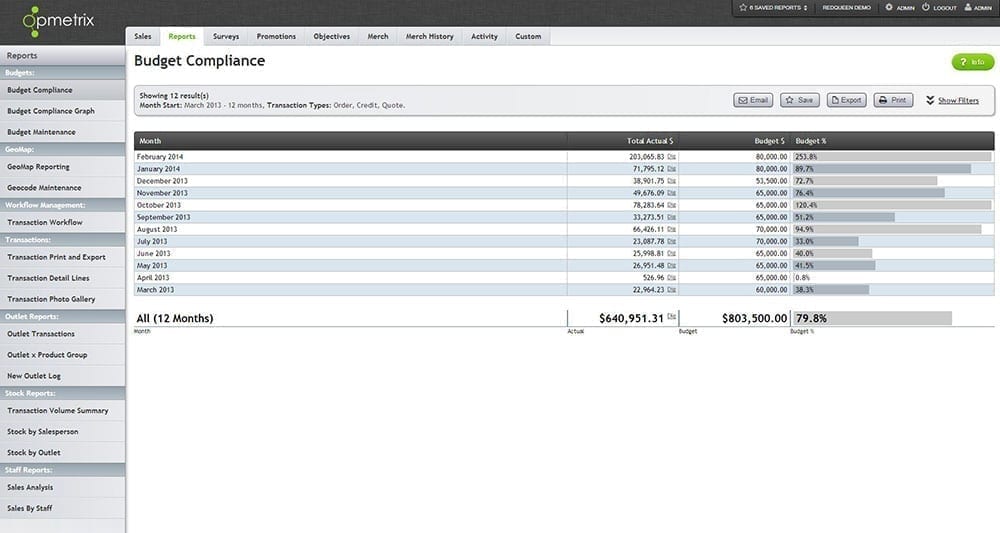Open drill-down icon for May 2013 actual
1000x533 pixels.
[672, 266]
